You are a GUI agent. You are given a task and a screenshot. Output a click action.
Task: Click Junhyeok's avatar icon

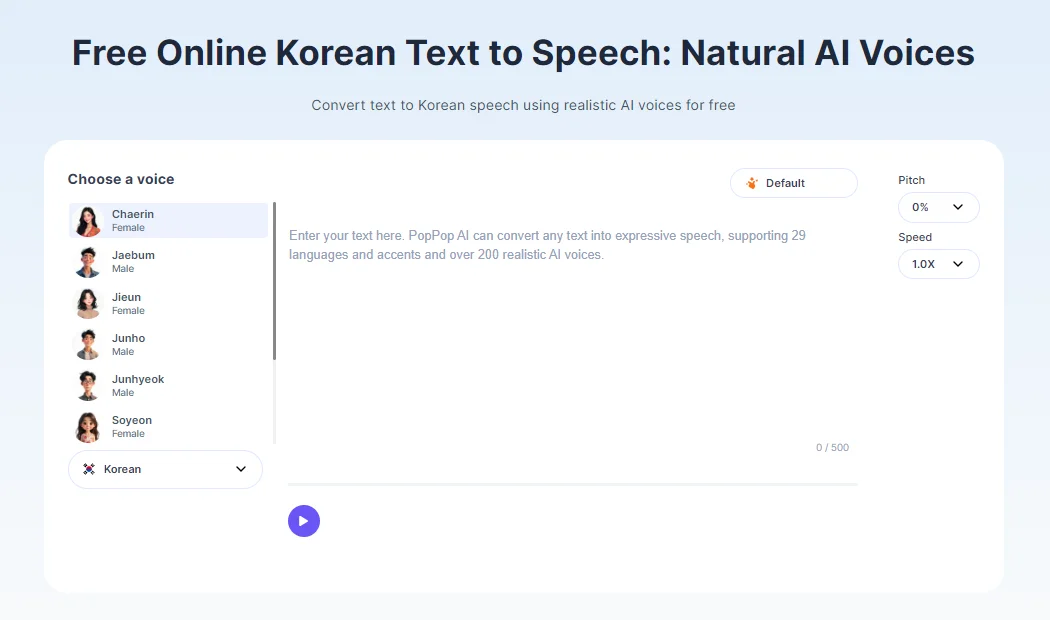click(x=89, y=385)
